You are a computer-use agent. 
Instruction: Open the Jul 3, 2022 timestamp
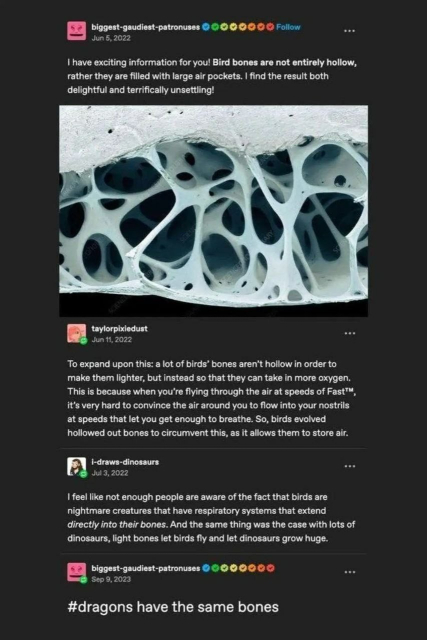pyautogui.click(x=110, y=473)
